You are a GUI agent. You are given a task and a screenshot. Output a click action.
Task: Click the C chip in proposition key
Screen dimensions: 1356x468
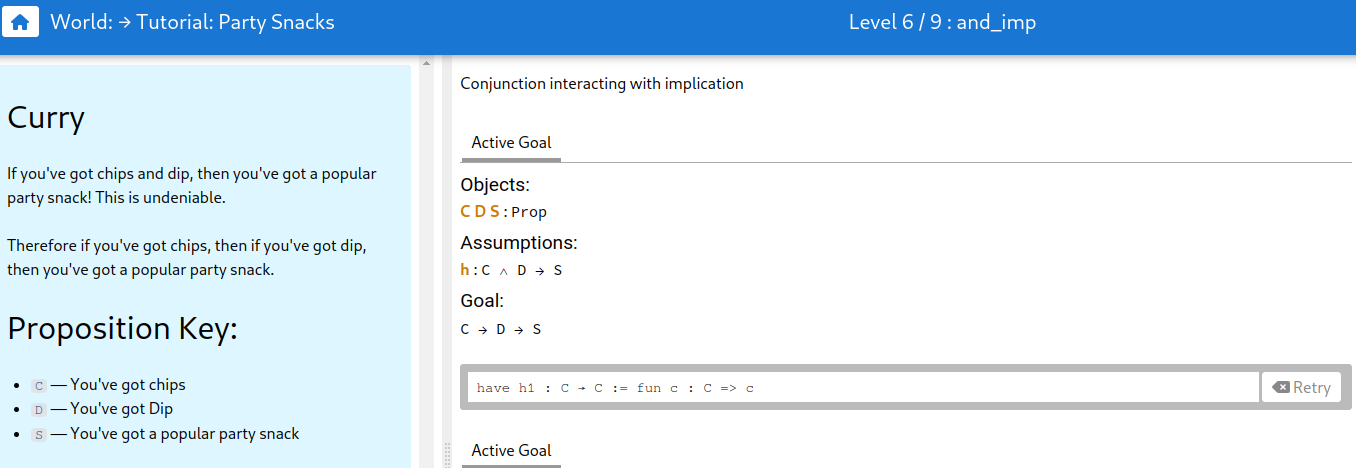[39, 385]
